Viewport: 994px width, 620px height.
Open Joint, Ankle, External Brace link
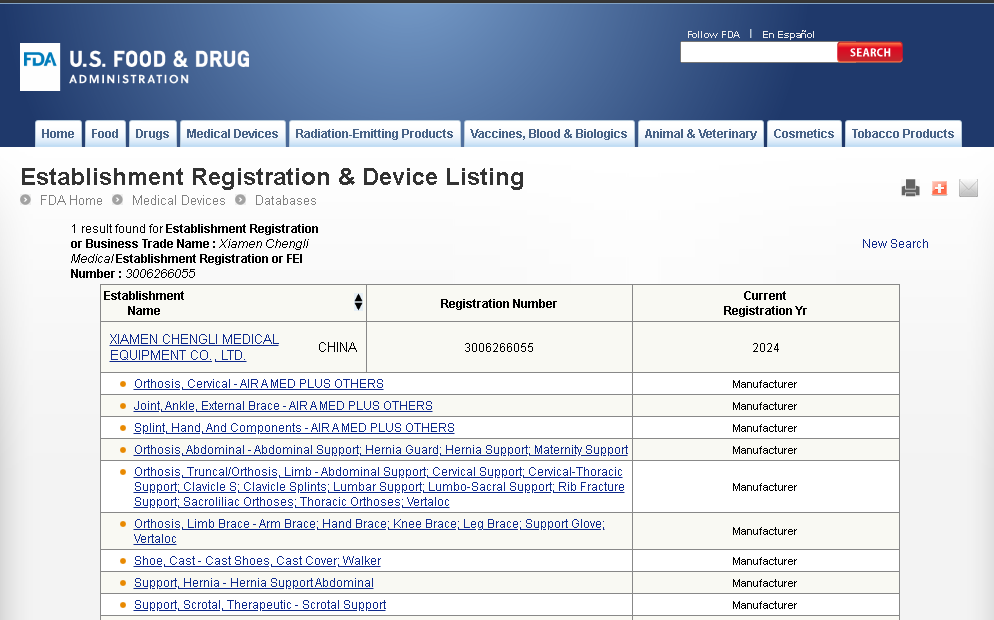(x=283, y=406)
